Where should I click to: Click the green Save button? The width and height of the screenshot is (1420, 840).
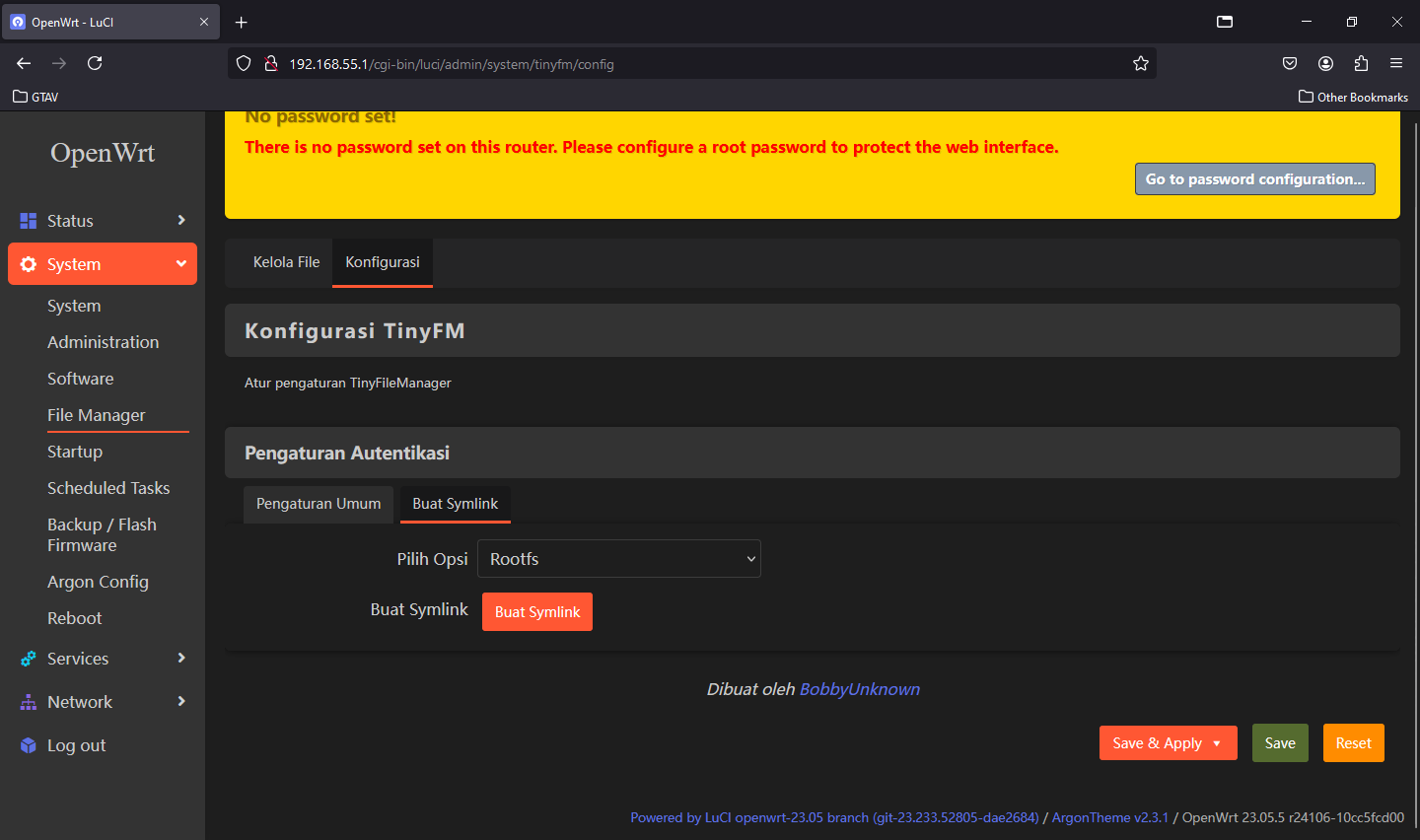click(1280, 743)
